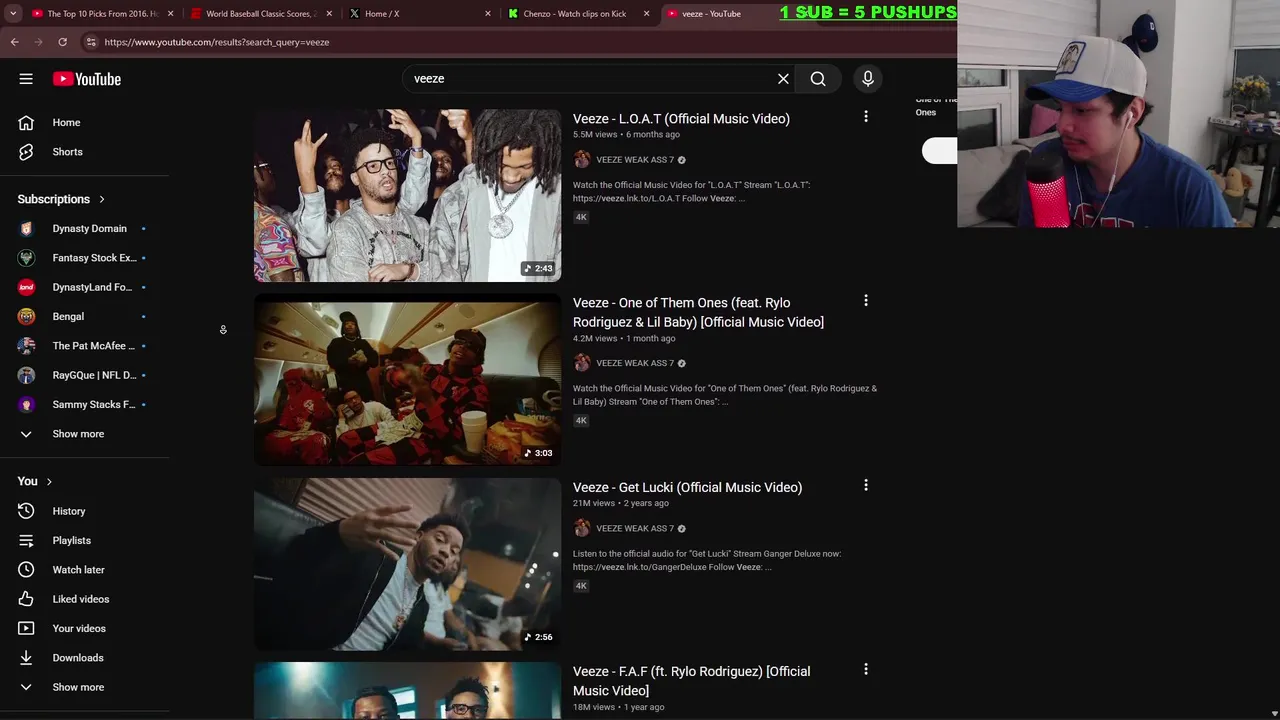Open more options for One of Them Ones

click(866, 301)
